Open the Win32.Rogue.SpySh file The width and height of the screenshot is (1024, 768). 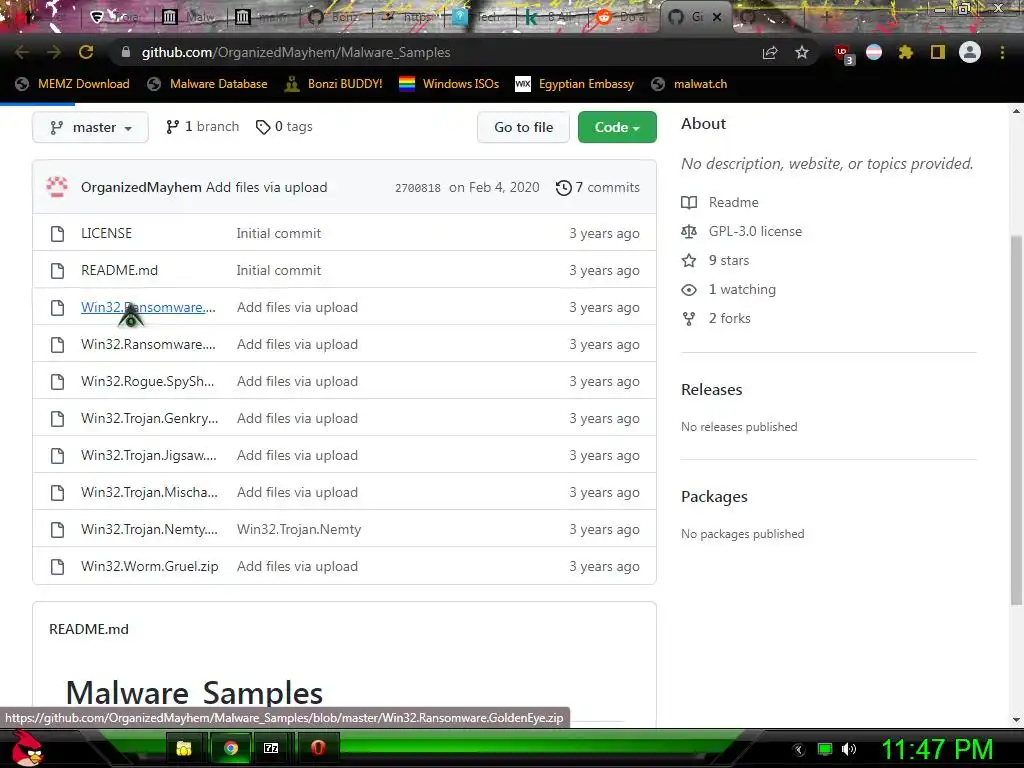[148, 381]
